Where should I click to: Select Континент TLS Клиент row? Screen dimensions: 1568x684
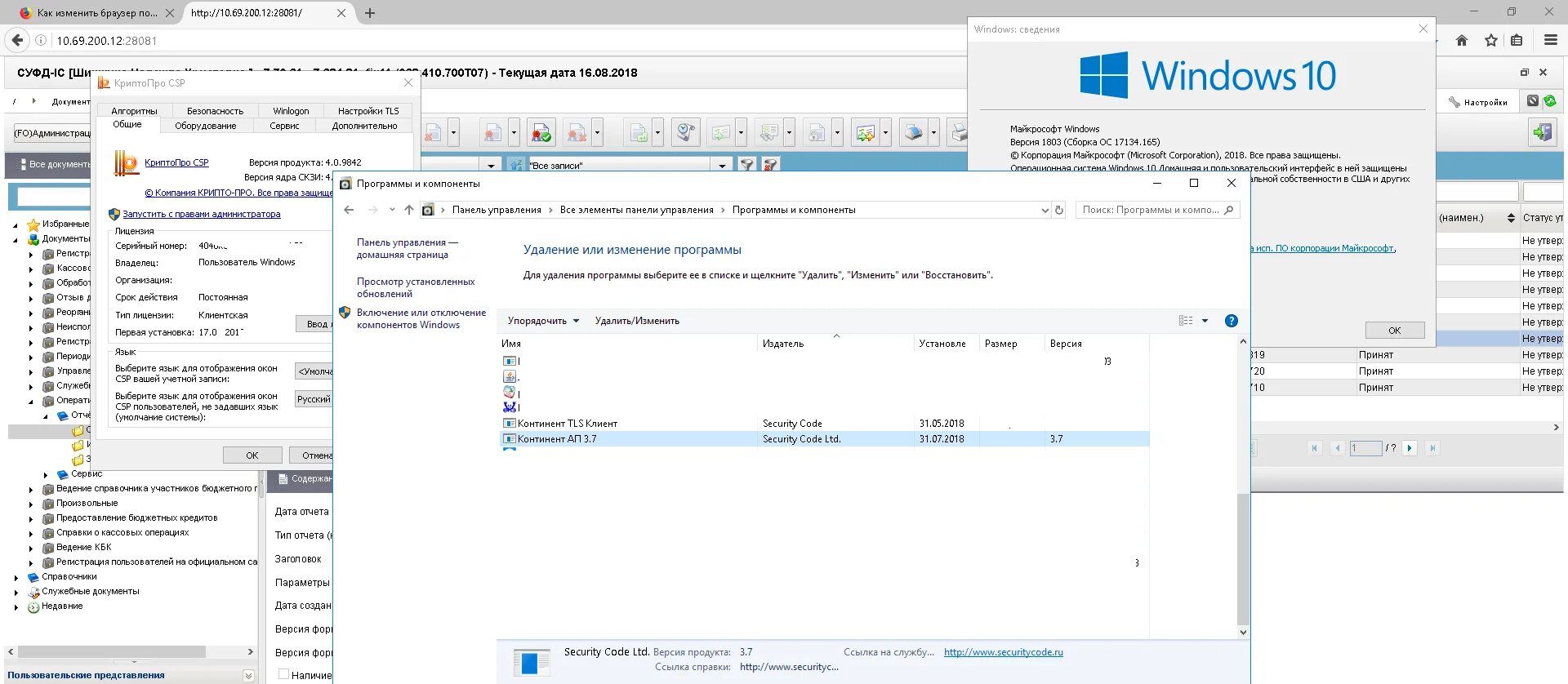tap(824, 424)
